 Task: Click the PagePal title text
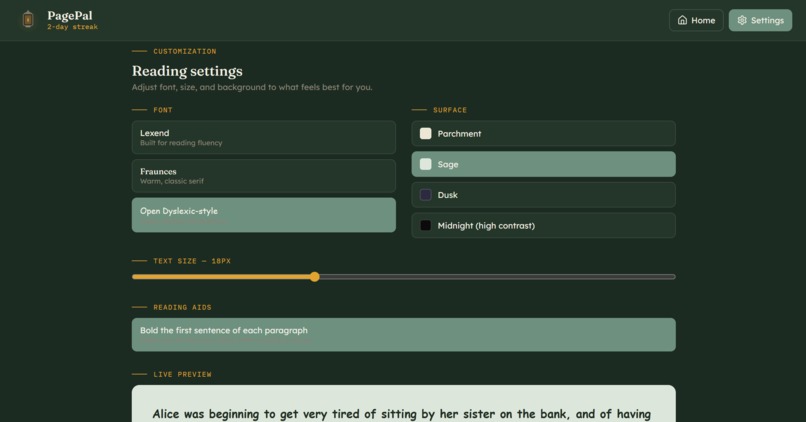70,15
